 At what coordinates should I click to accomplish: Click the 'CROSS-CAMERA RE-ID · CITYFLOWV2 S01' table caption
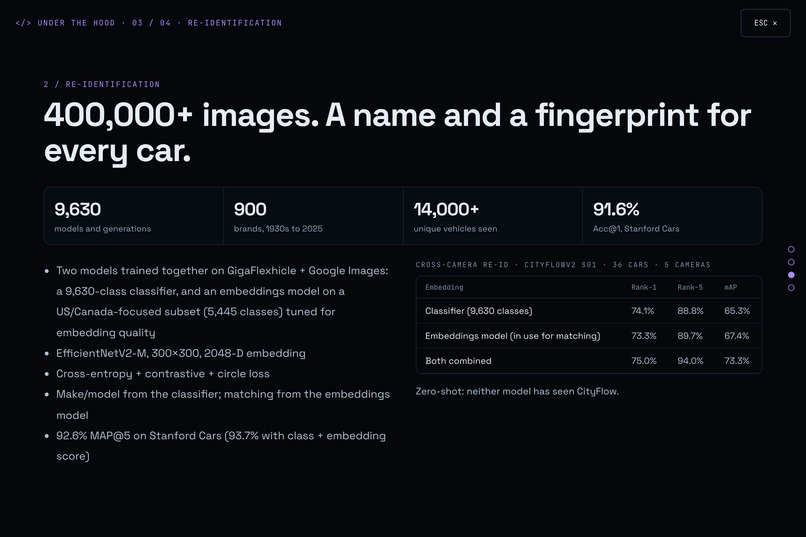(x=563, y=265)
